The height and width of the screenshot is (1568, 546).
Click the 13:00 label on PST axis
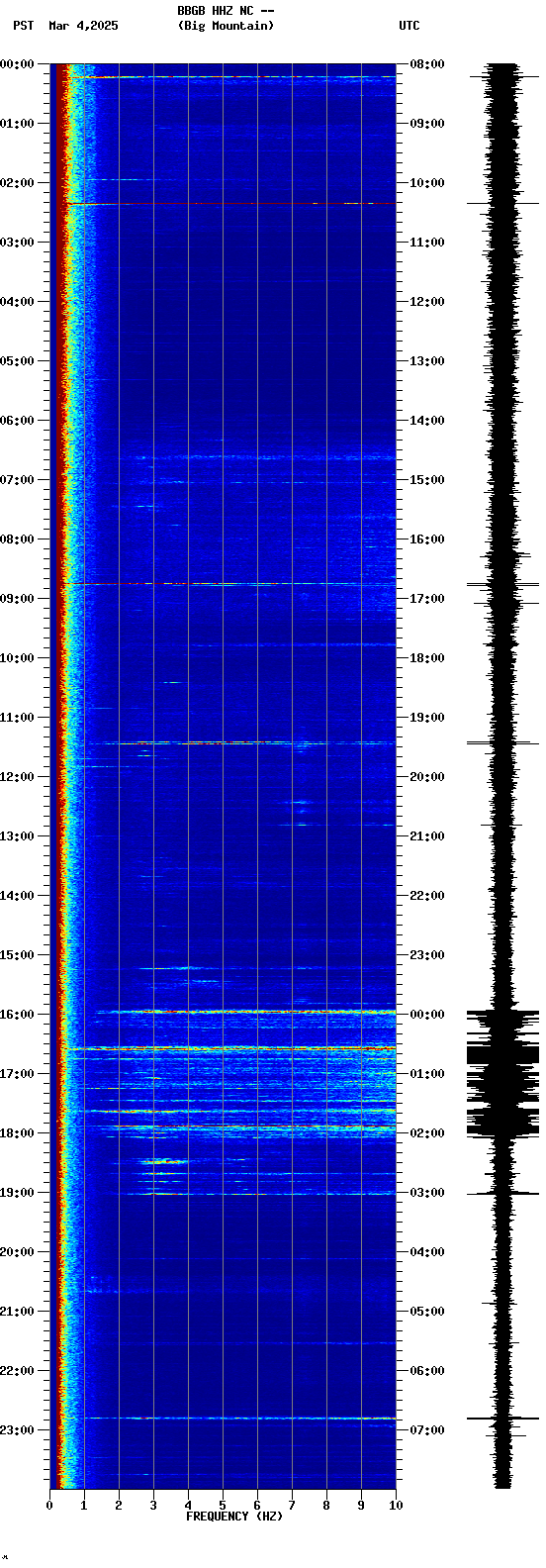point(18,836)
